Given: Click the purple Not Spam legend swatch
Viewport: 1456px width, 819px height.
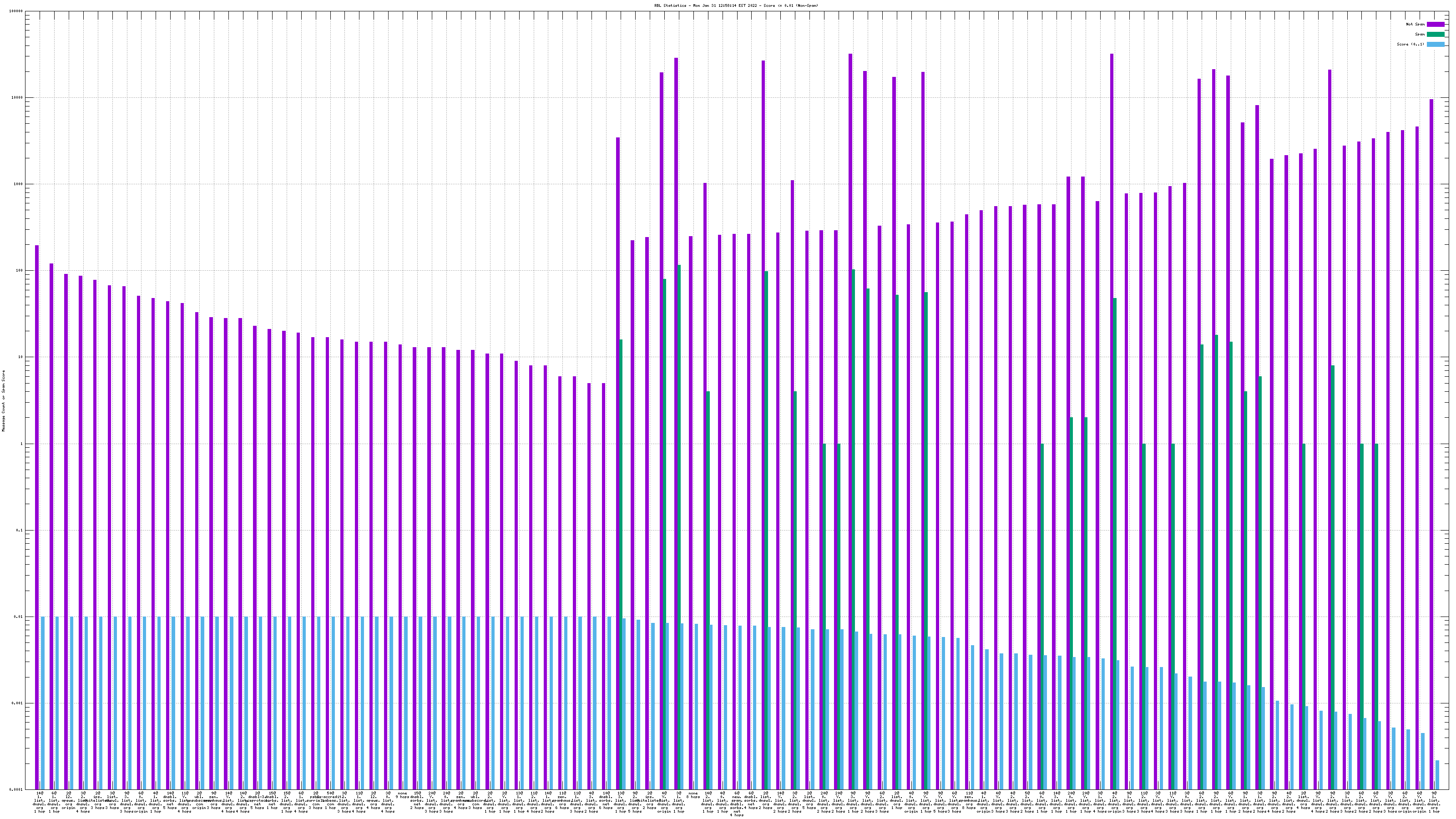Looking at the screenshot, I should coord(1435,24).
